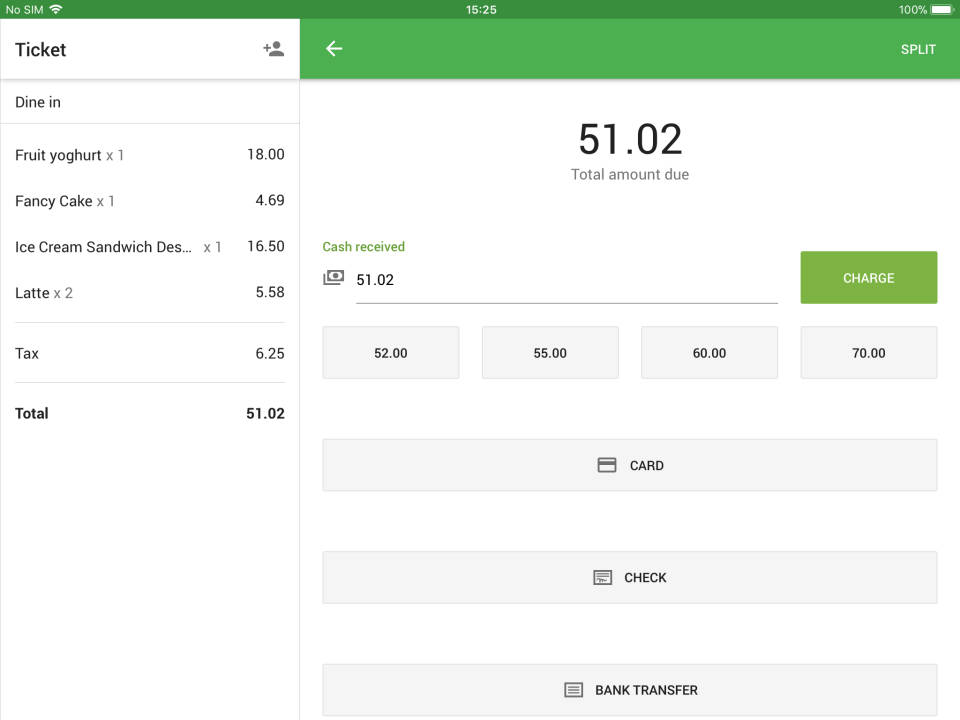
Task: Select the 52.00 quick cash amount
Action: (390, 352)
